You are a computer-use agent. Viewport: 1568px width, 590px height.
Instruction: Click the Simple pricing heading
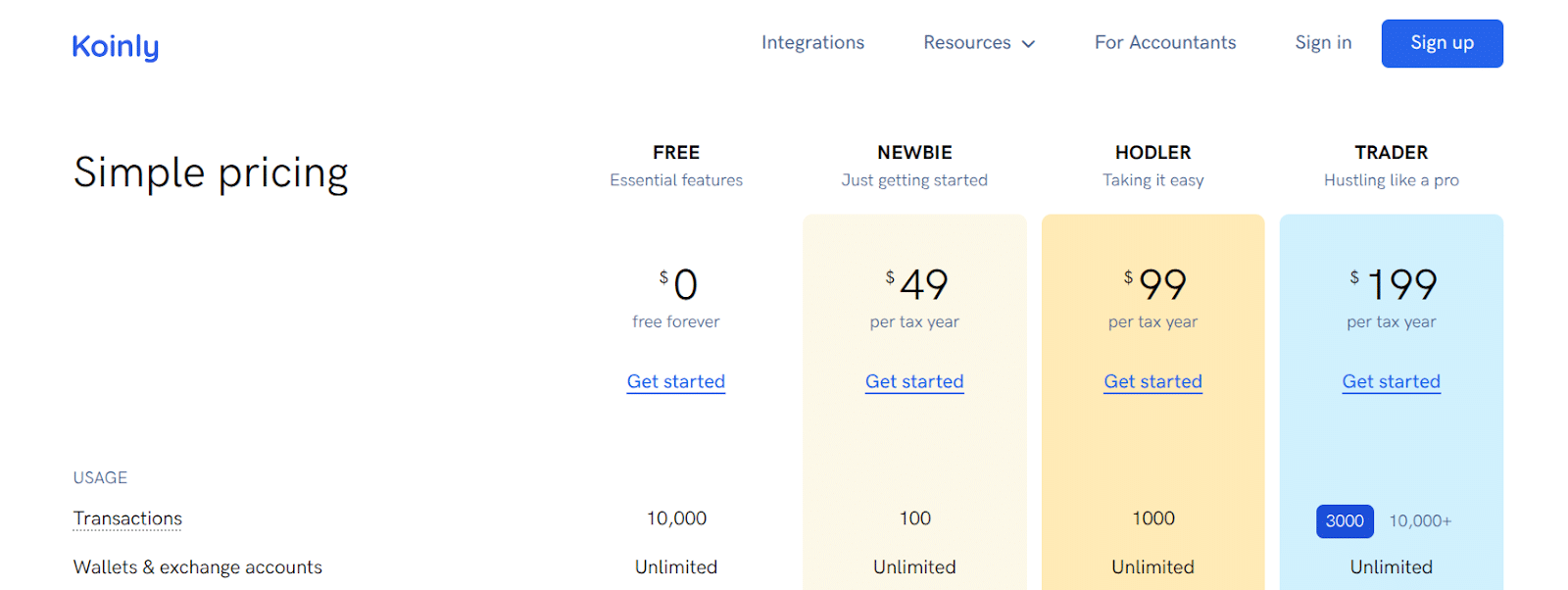(x=211, y=173)
